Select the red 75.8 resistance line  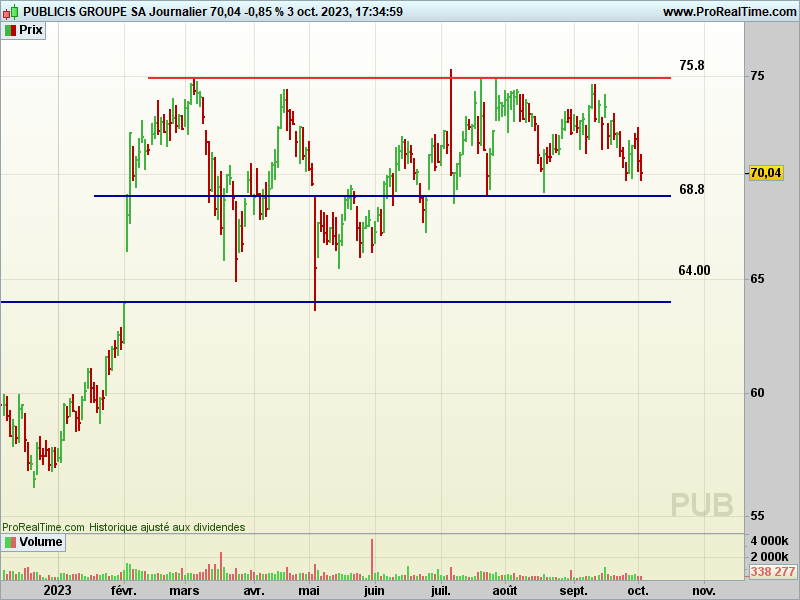[400, 78]
